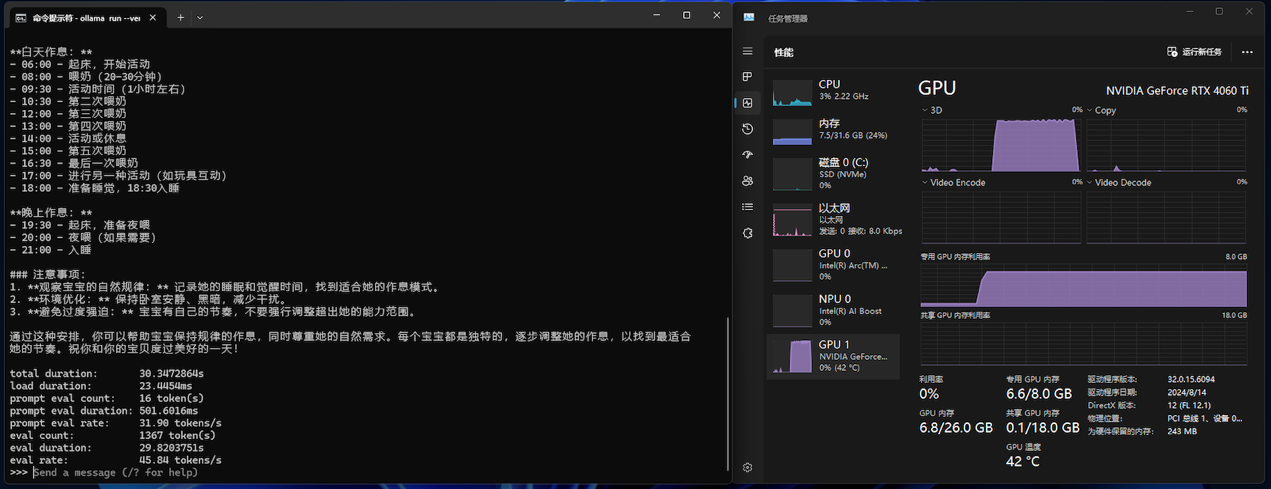Screen dimensions: 1271x489
Task: Expand the 3D graph engine dropdown
Action: click(x=925, y=110)
